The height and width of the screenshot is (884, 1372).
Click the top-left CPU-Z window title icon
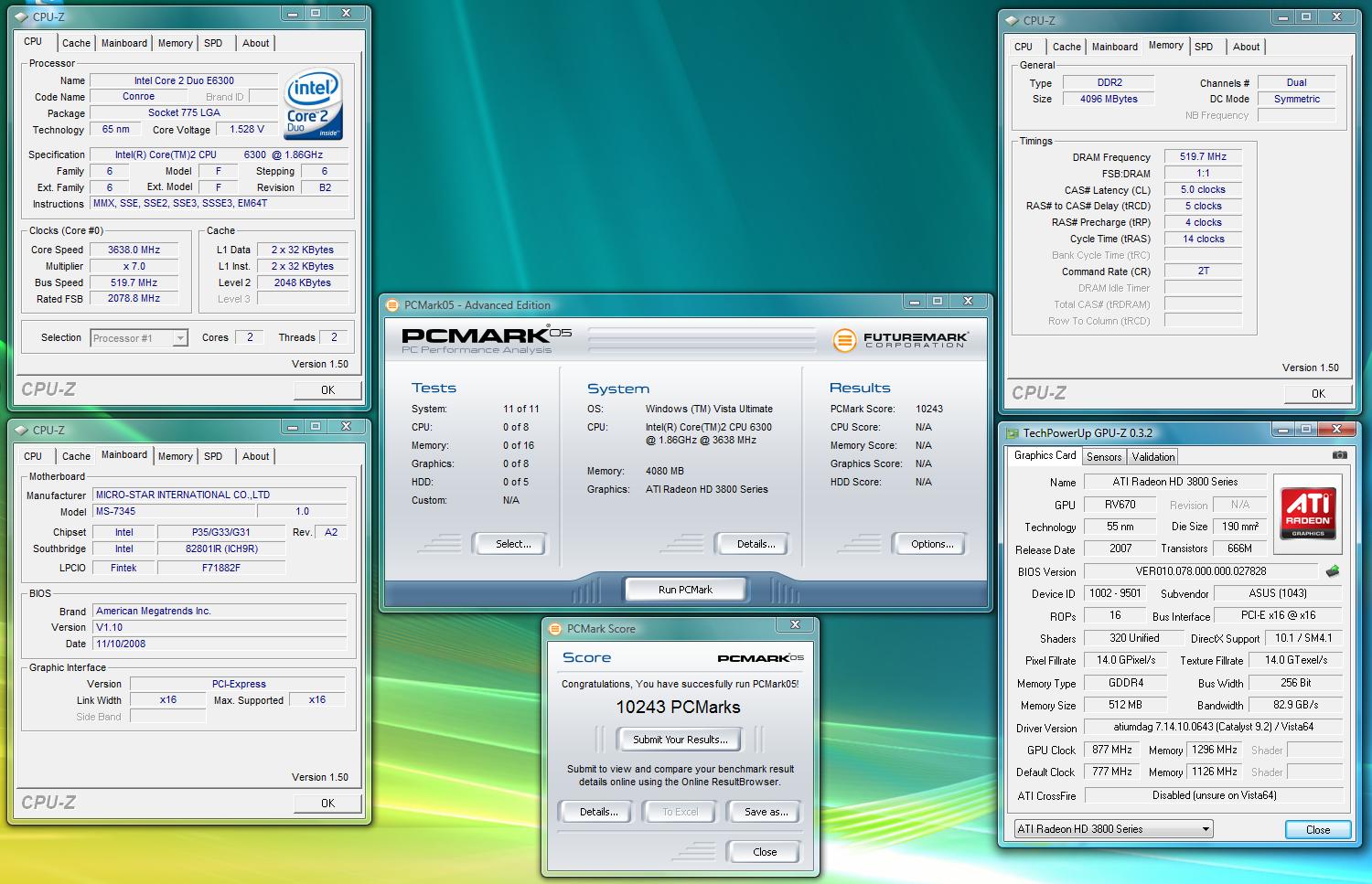coord(21,16)
